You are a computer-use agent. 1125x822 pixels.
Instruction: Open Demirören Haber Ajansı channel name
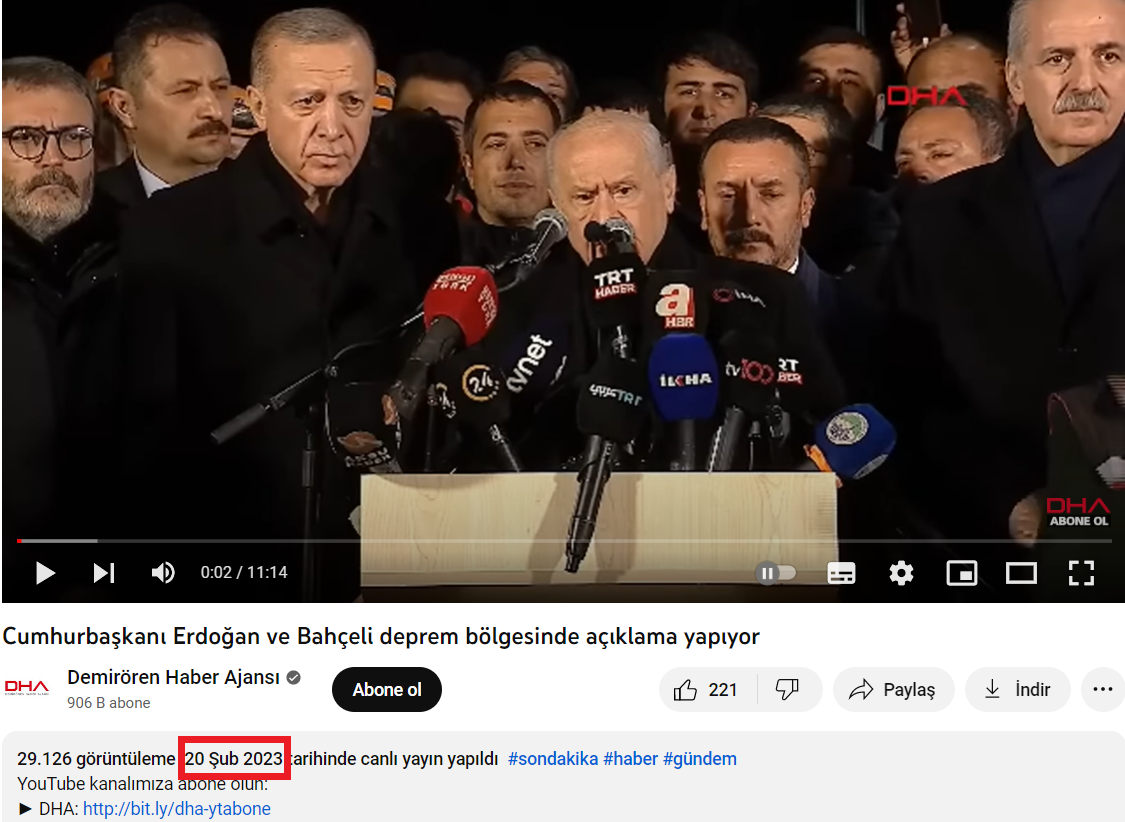click(173, 677)
